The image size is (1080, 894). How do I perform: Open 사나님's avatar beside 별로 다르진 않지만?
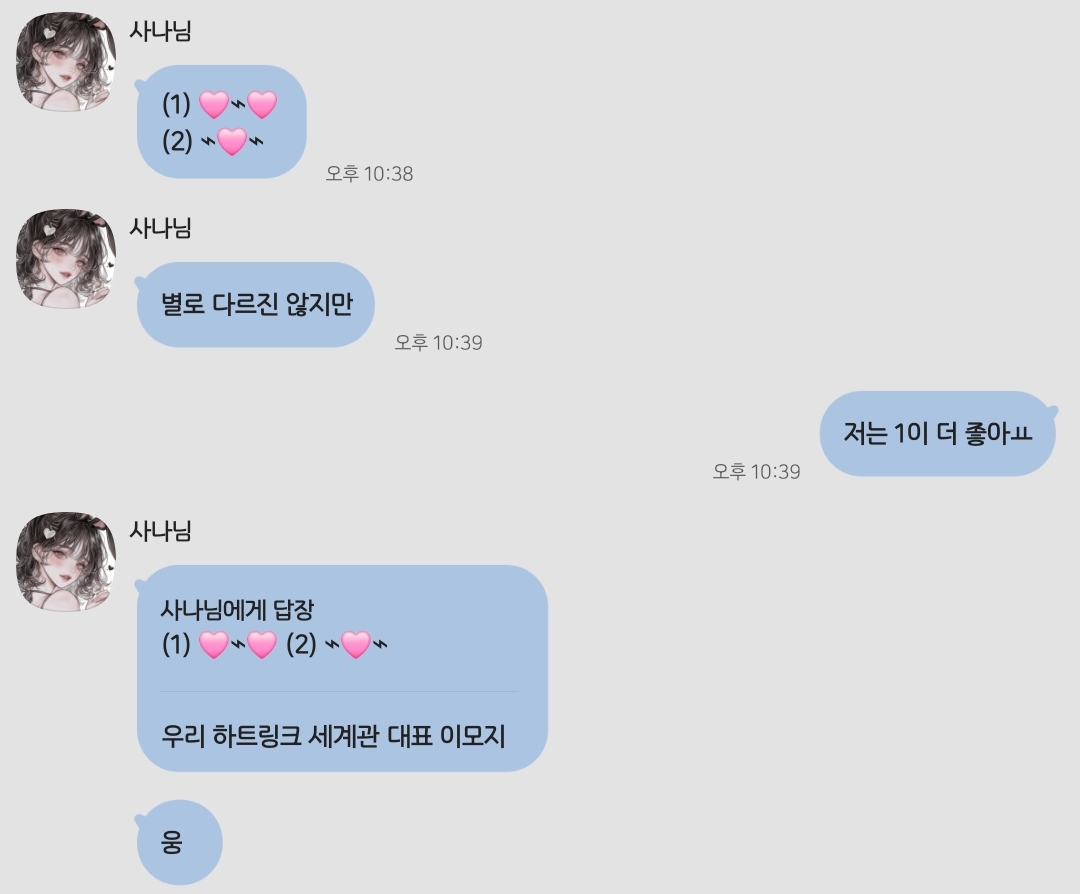(65, 259)
